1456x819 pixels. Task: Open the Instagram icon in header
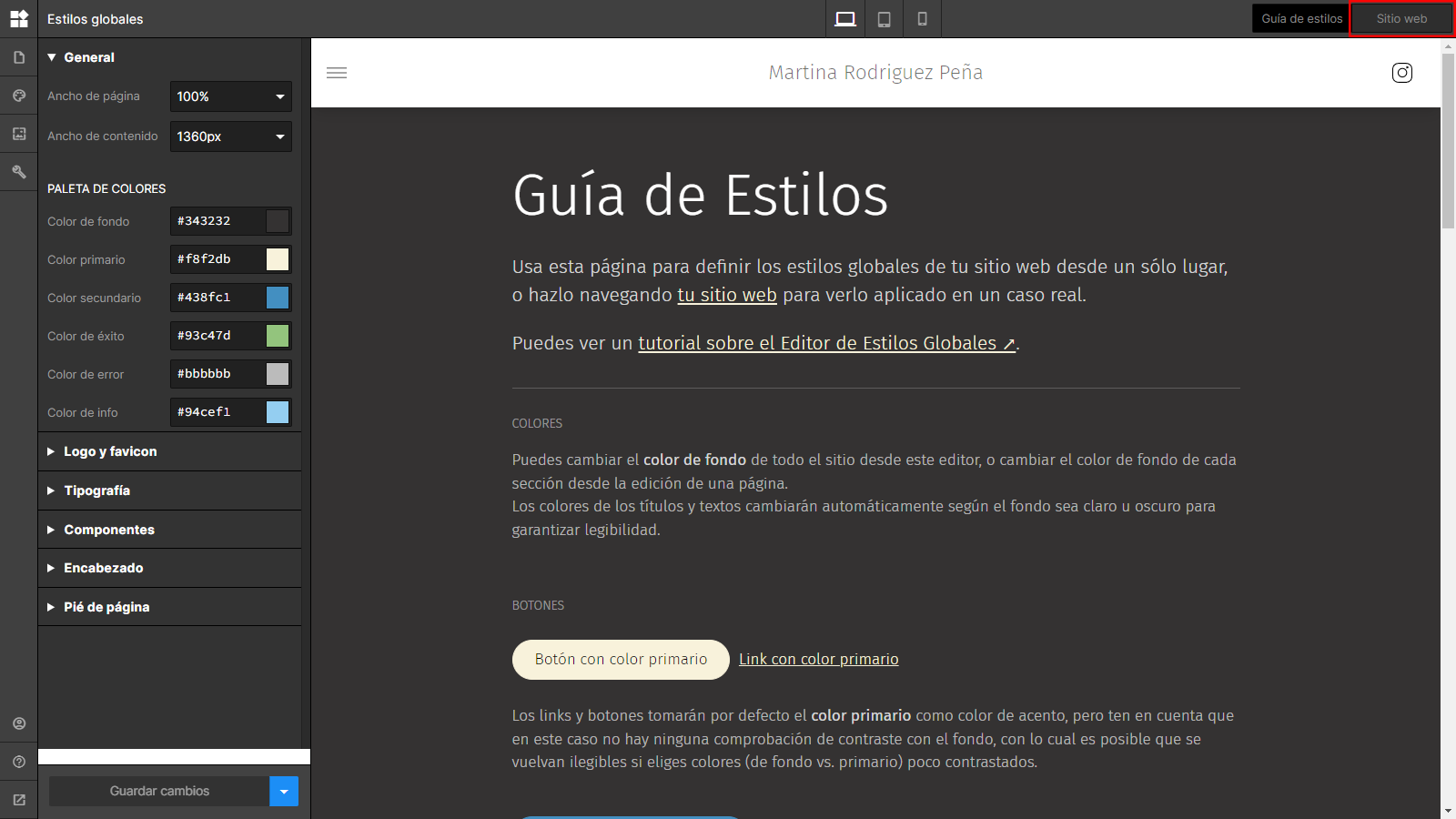click(1402, 73)
